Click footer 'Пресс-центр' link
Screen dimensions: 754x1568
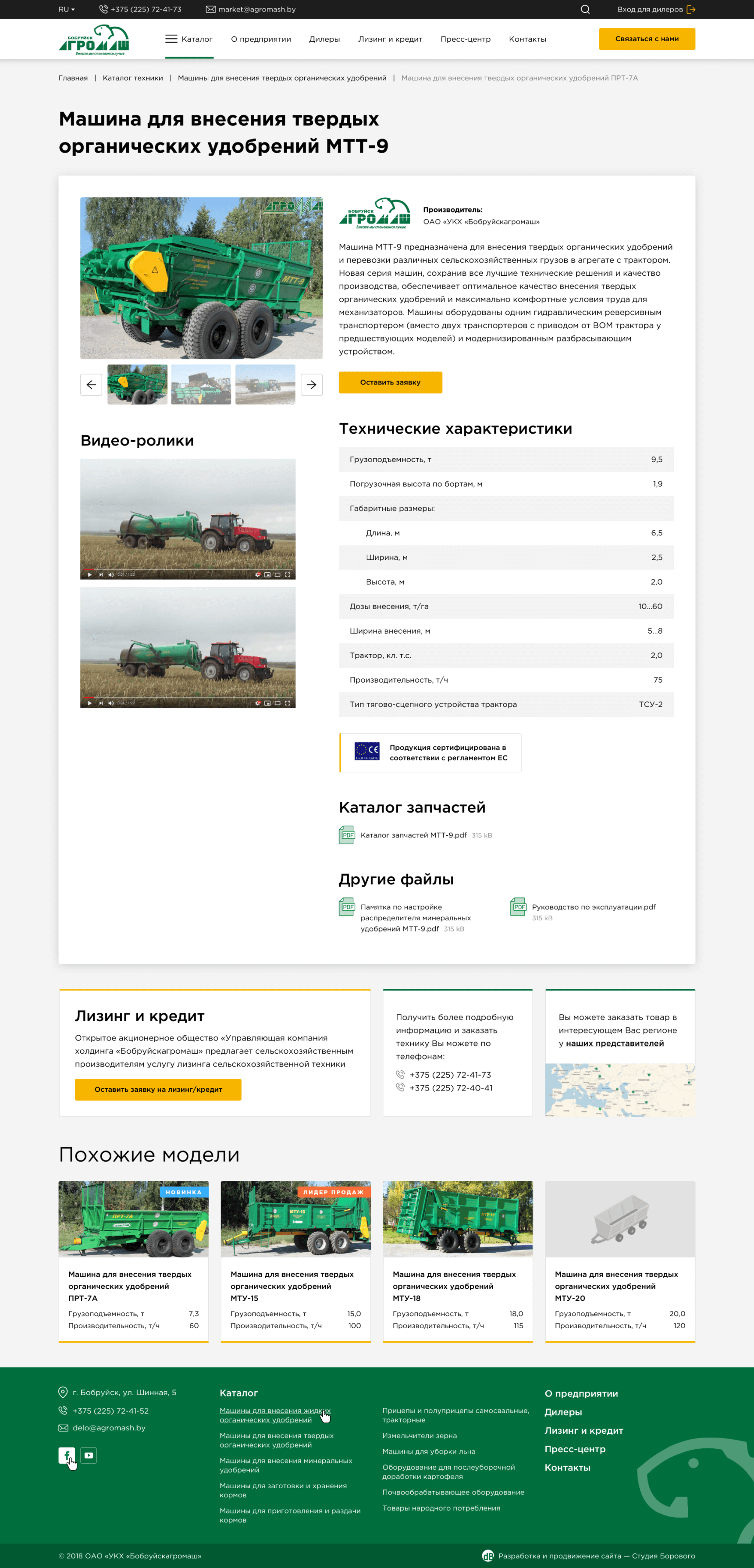pyautogui.click(x=575, y=1449)
